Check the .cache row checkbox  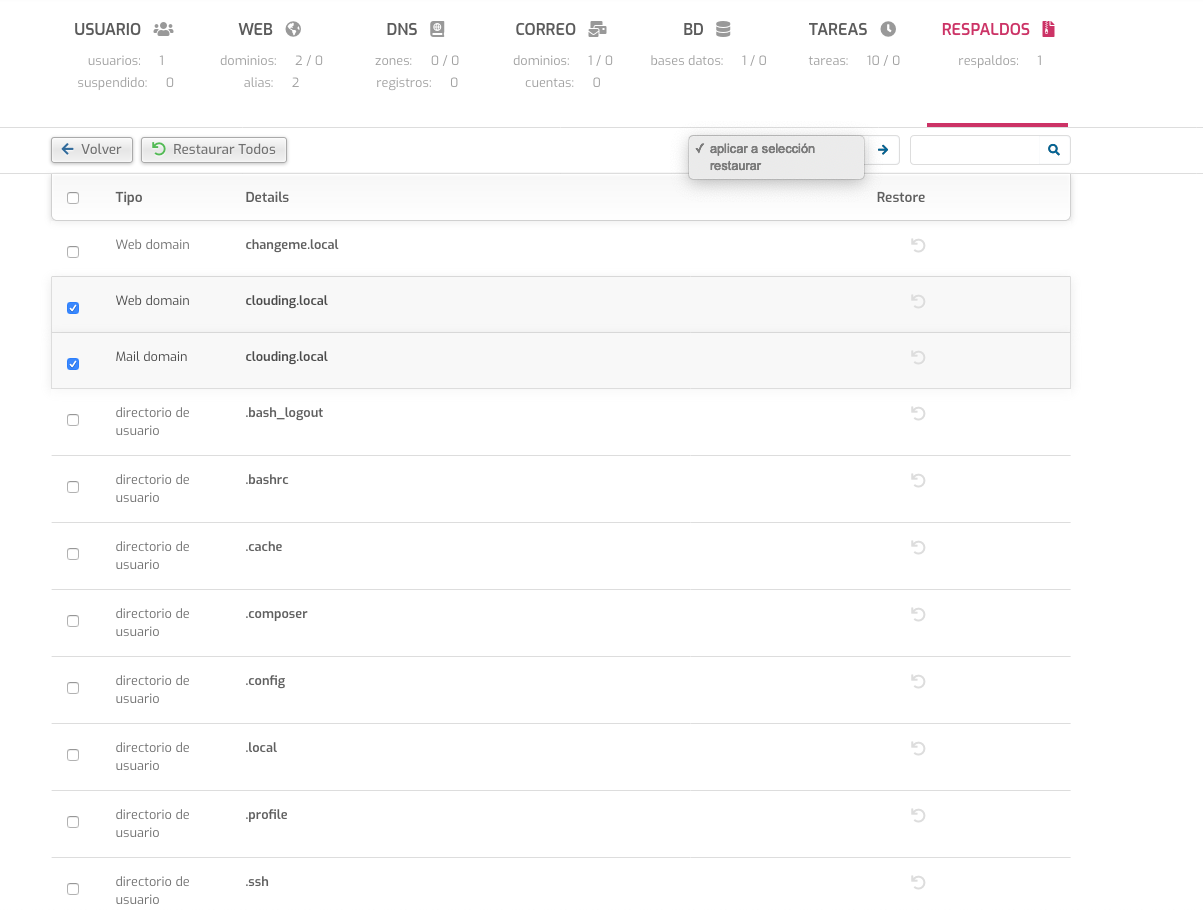pyautogui.click(x=73, y=554)
